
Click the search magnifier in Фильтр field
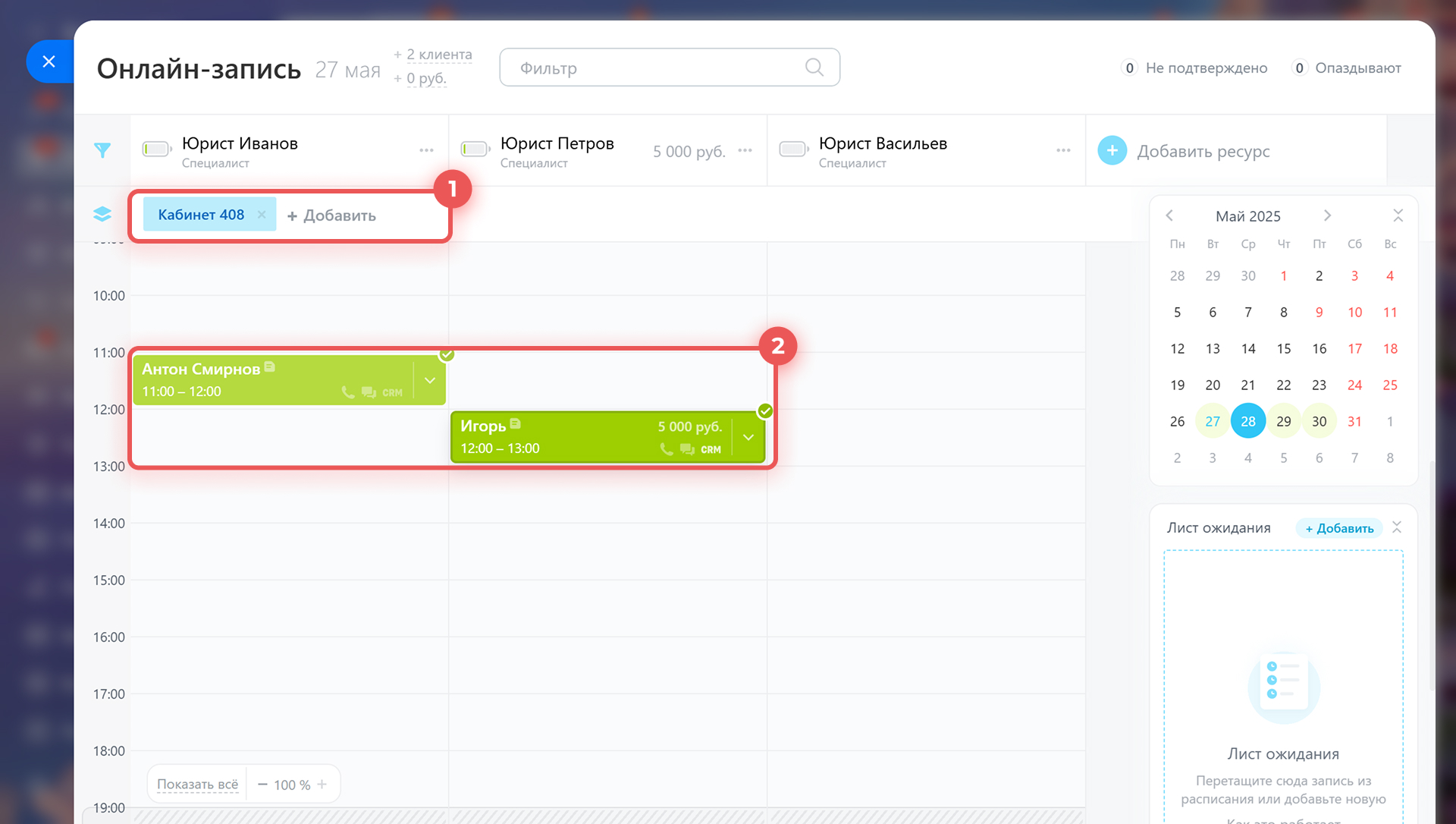814,68
